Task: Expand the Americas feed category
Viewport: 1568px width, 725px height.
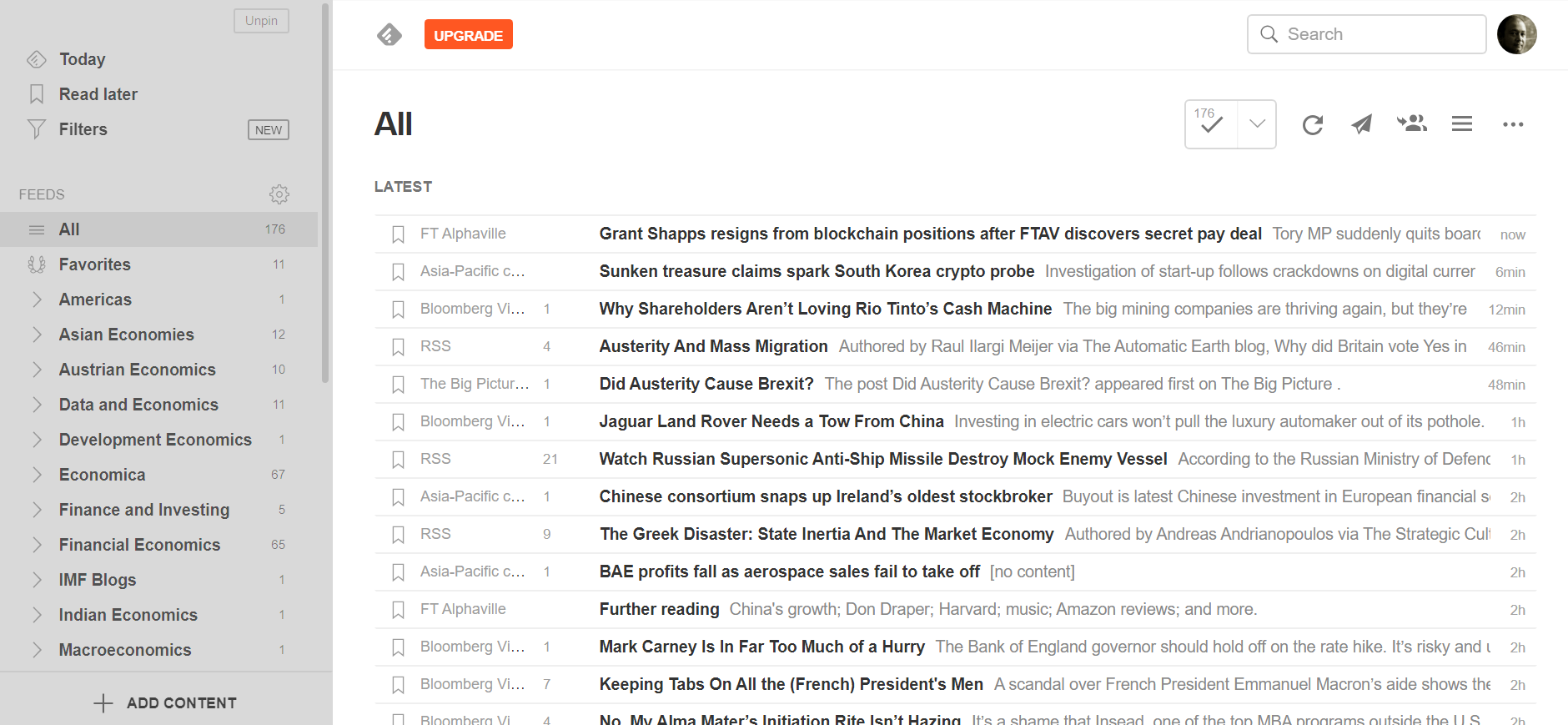Action: click(x=37, y=300)
